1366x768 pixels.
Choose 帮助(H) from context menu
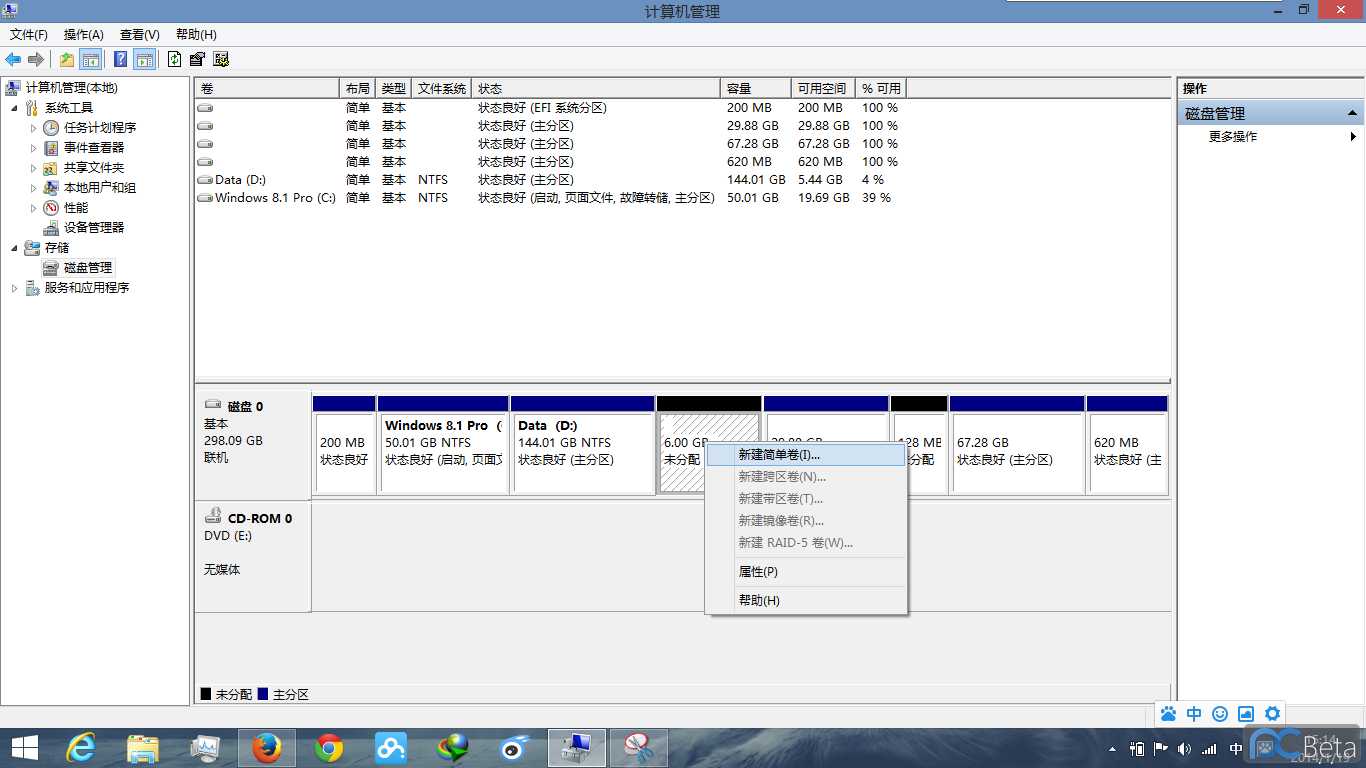(806, 601)
